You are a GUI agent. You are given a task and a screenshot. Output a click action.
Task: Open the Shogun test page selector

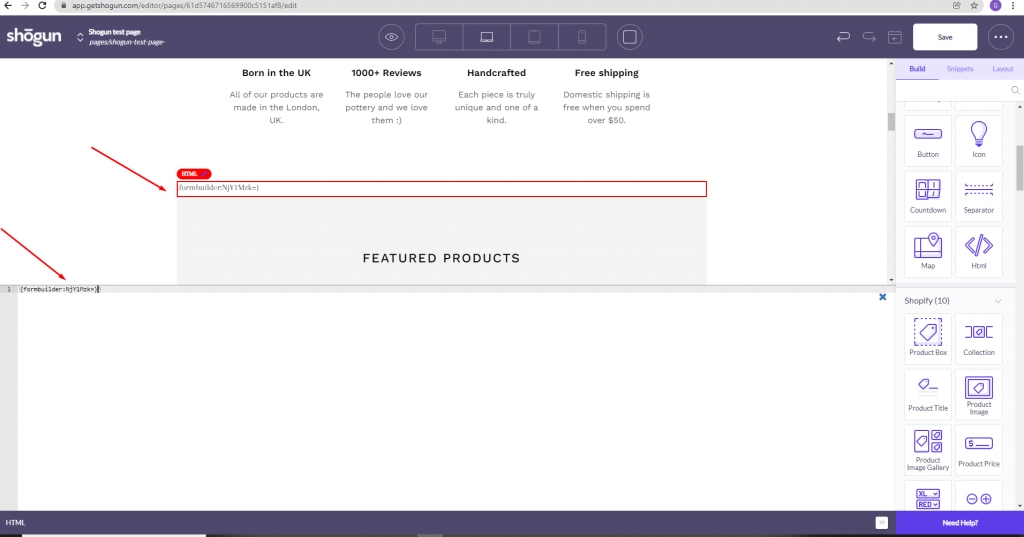click(80, 37)
